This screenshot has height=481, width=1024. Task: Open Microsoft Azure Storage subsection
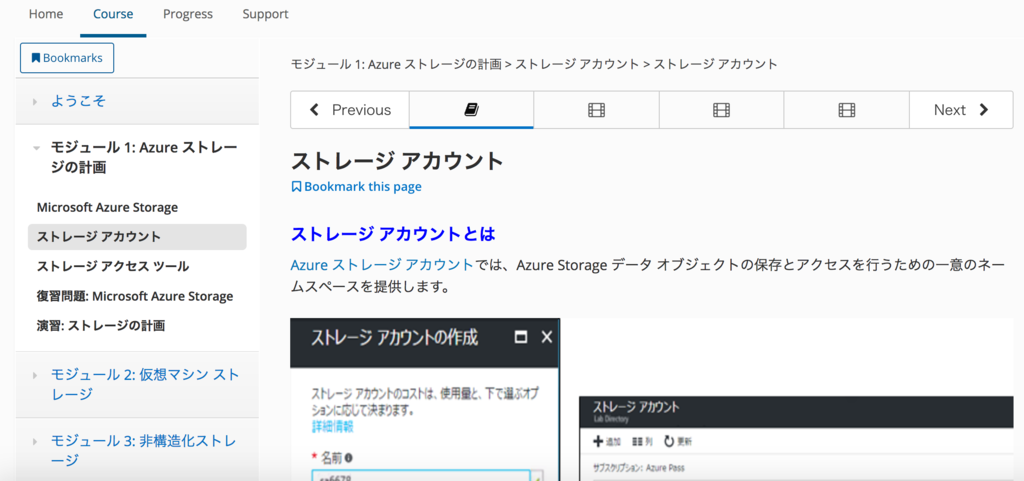coord(107,208)
